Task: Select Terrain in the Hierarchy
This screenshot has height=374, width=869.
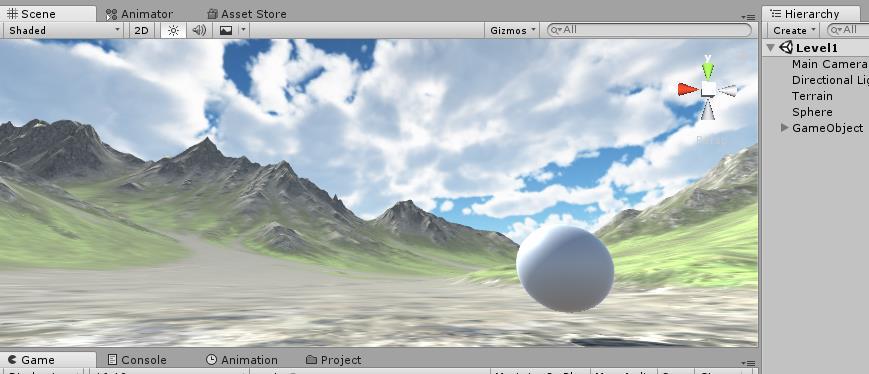Action: click(x=812, y=96)
